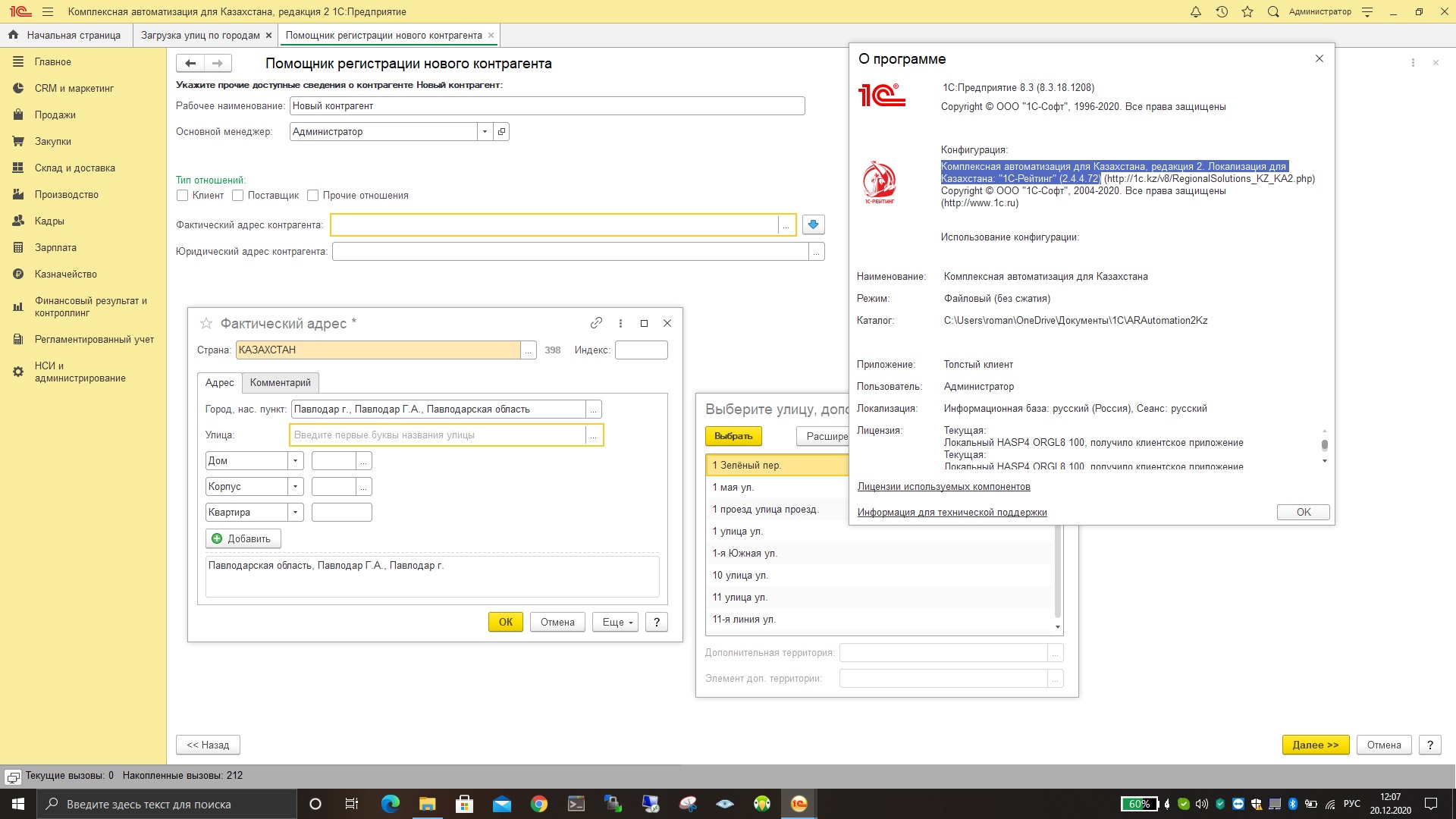Open the Кадры section
This screenshot has width=1456, height=819.
point(49,221)
